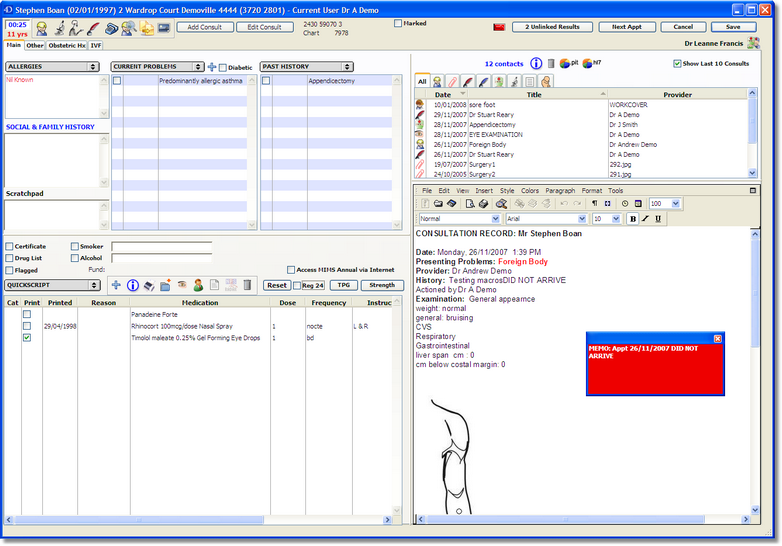
Task: Open the CURRENT PROBLEMS dropdown
Action: pos(158,66)
